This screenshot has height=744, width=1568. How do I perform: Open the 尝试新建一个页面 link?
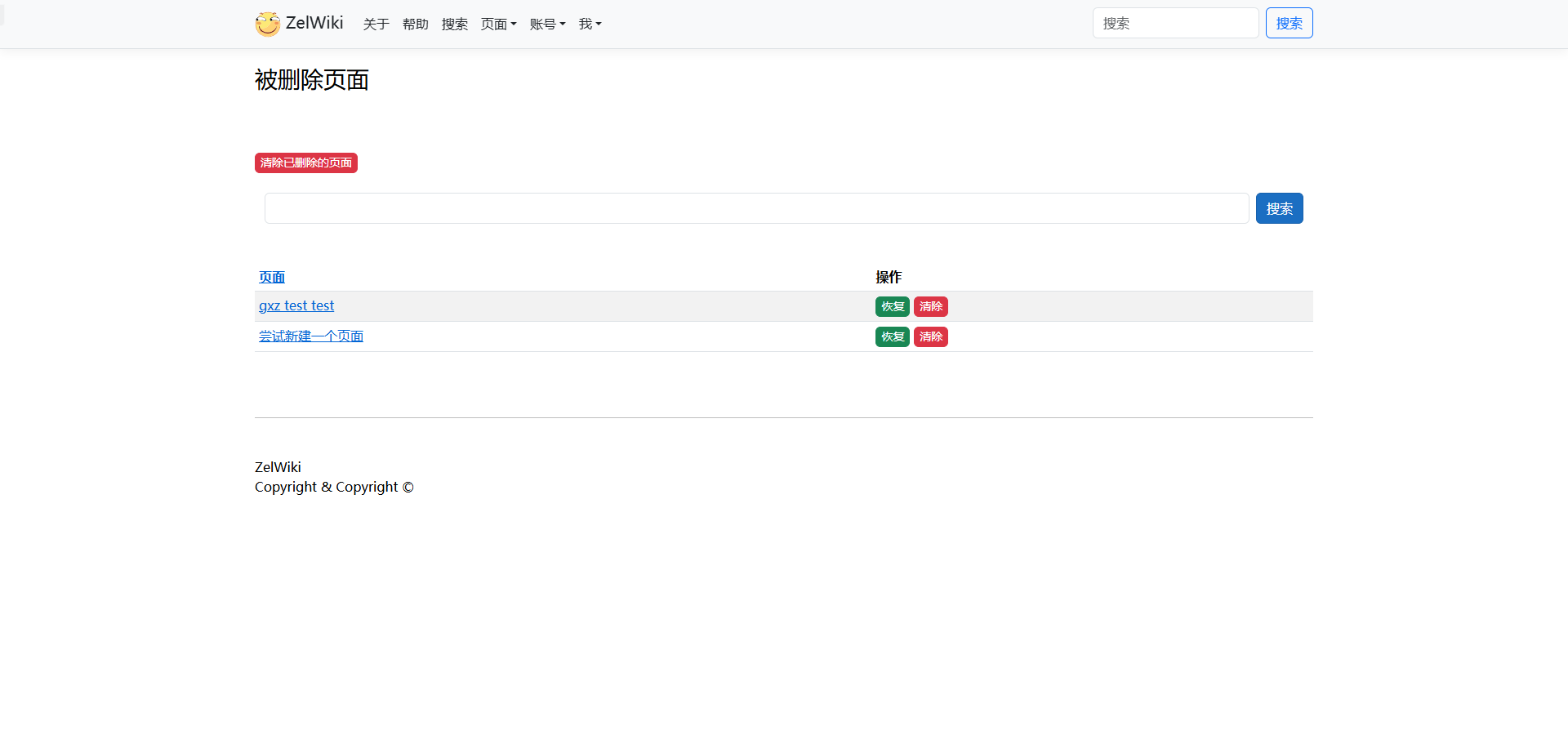click(x=311, y=336)
